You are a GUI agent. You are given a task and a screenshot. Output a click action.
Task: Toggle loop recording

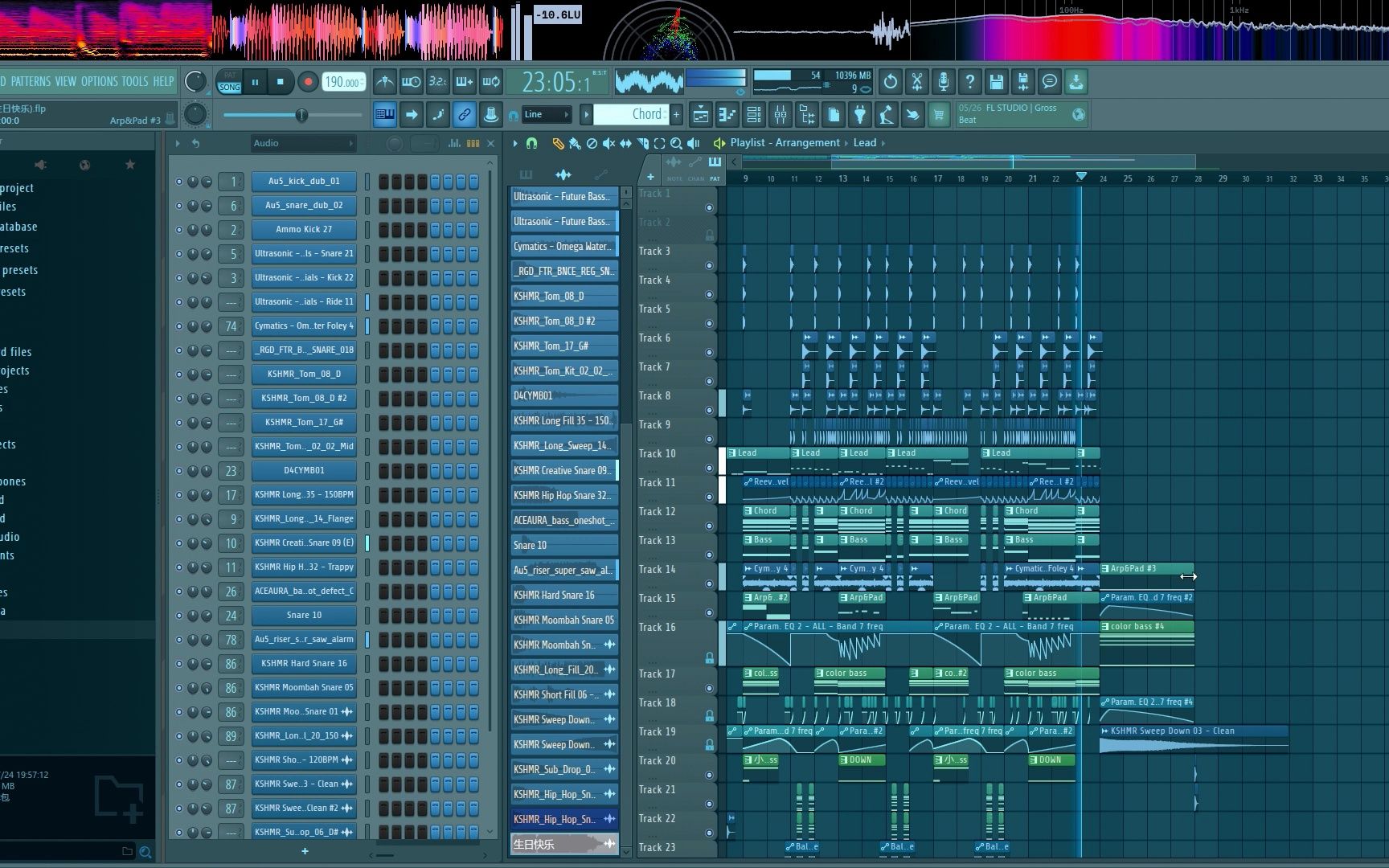[491, 81]
